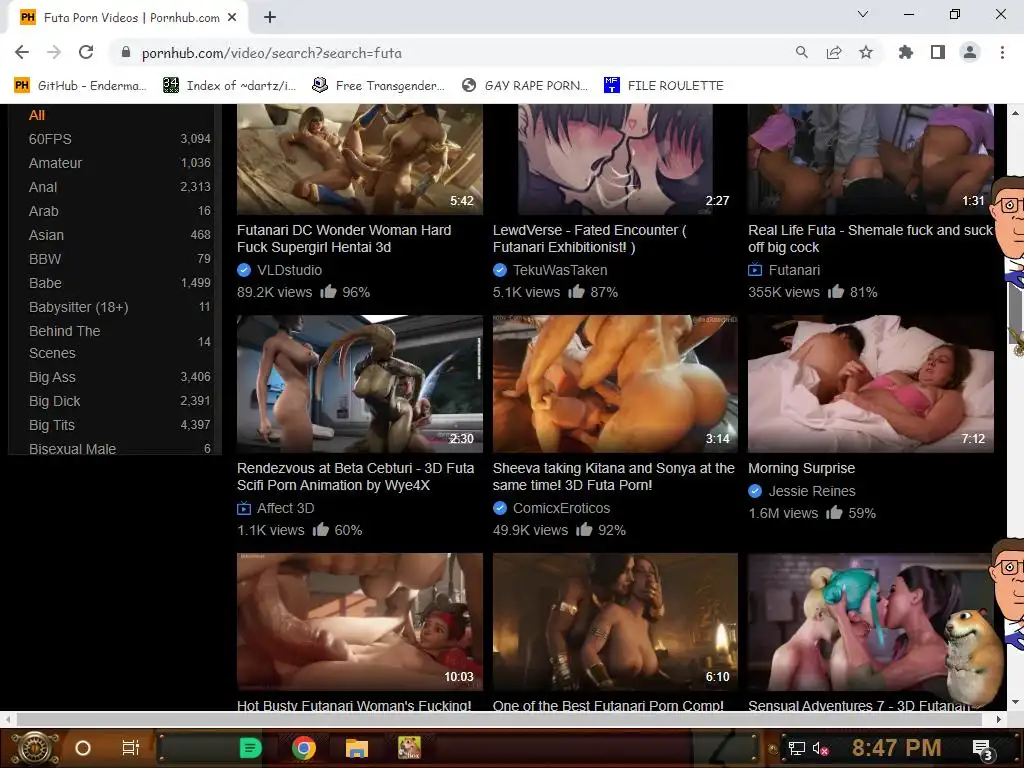This screenshot has width=1024, height=768.
Task: Open the TekuWasTaken uploader link
Action: click(560, 270)
